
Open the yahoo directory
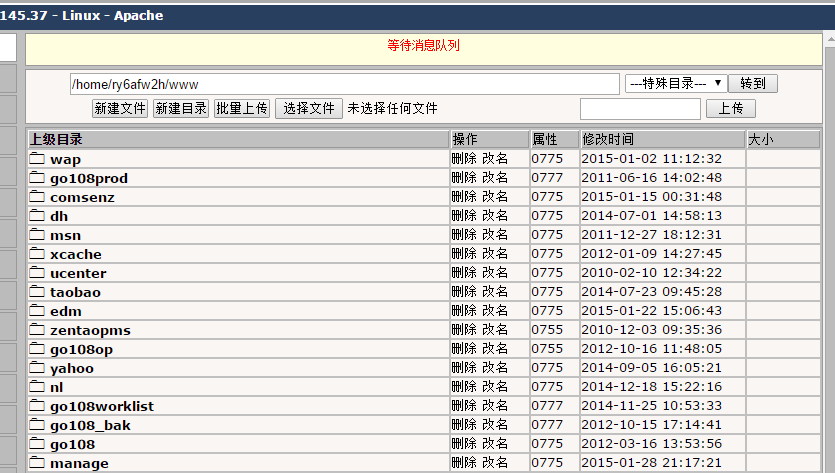(72, 369)
